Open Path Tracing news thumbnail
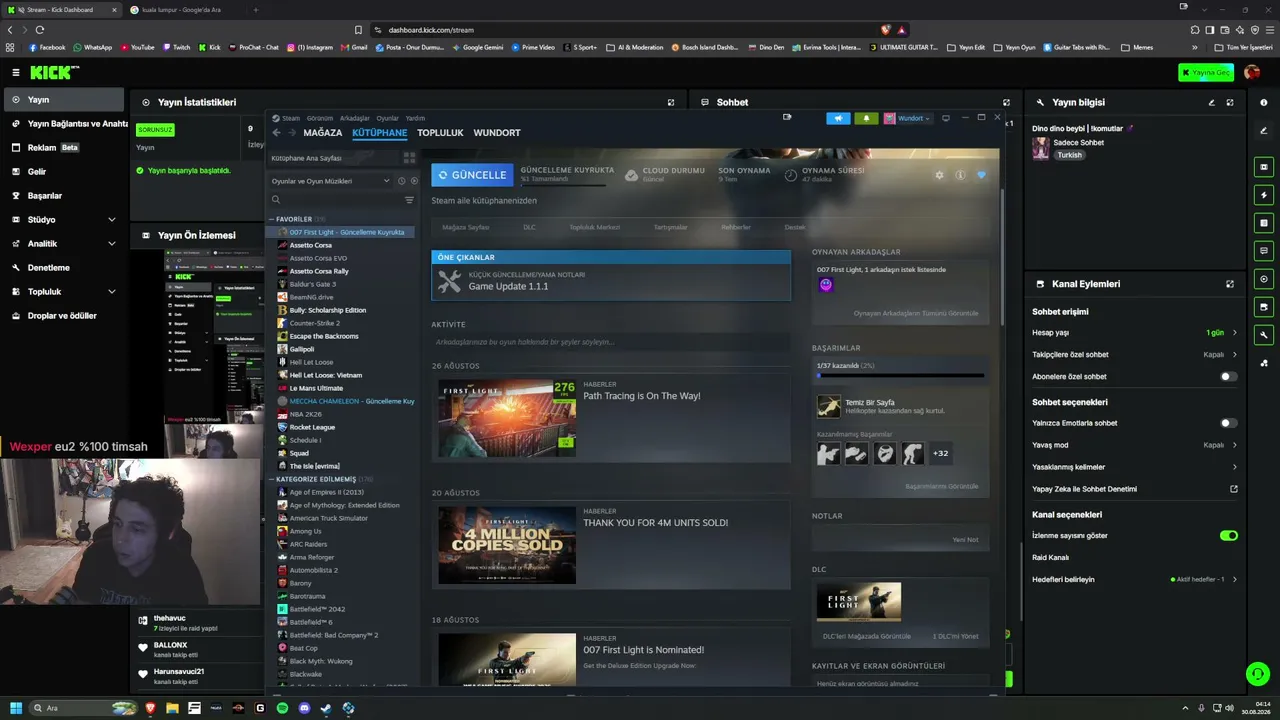1280x720 pixels. 507,418
